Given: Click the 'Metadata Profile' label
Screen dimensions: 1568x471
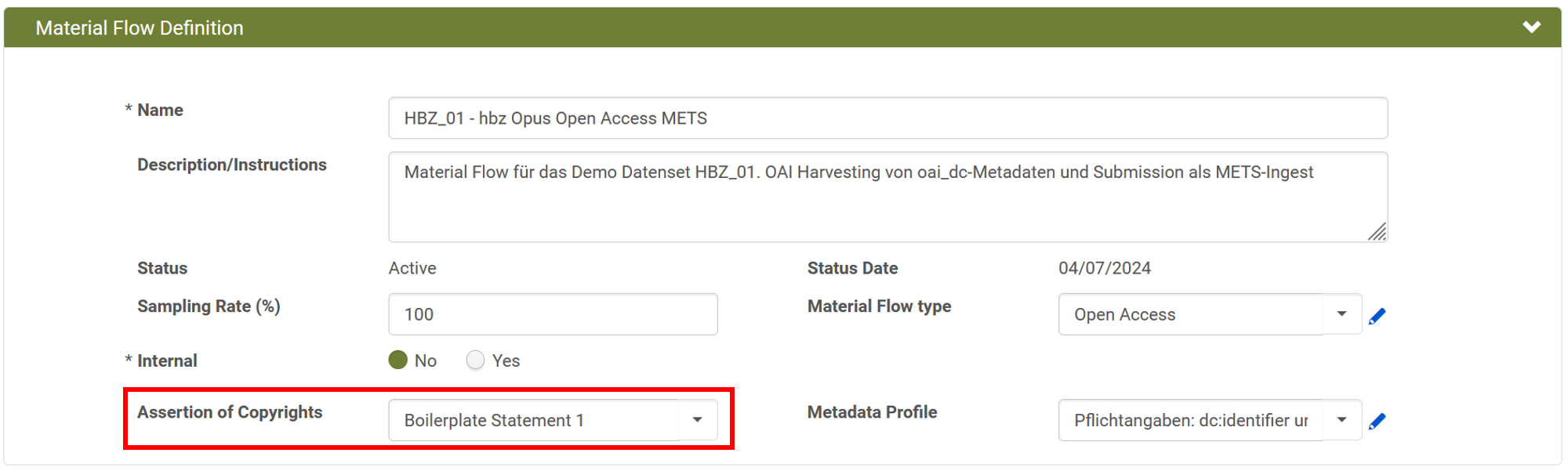Looking at the screenshot, I should 872,412.
